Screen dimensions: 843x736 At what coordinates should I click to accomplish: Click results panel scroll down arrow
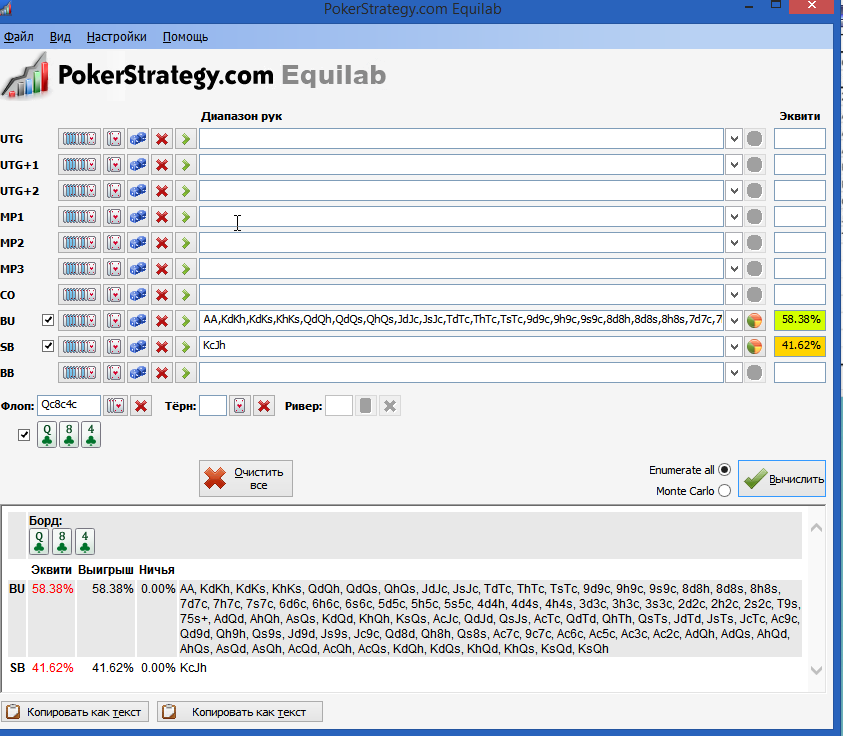[x=816, y=670]
